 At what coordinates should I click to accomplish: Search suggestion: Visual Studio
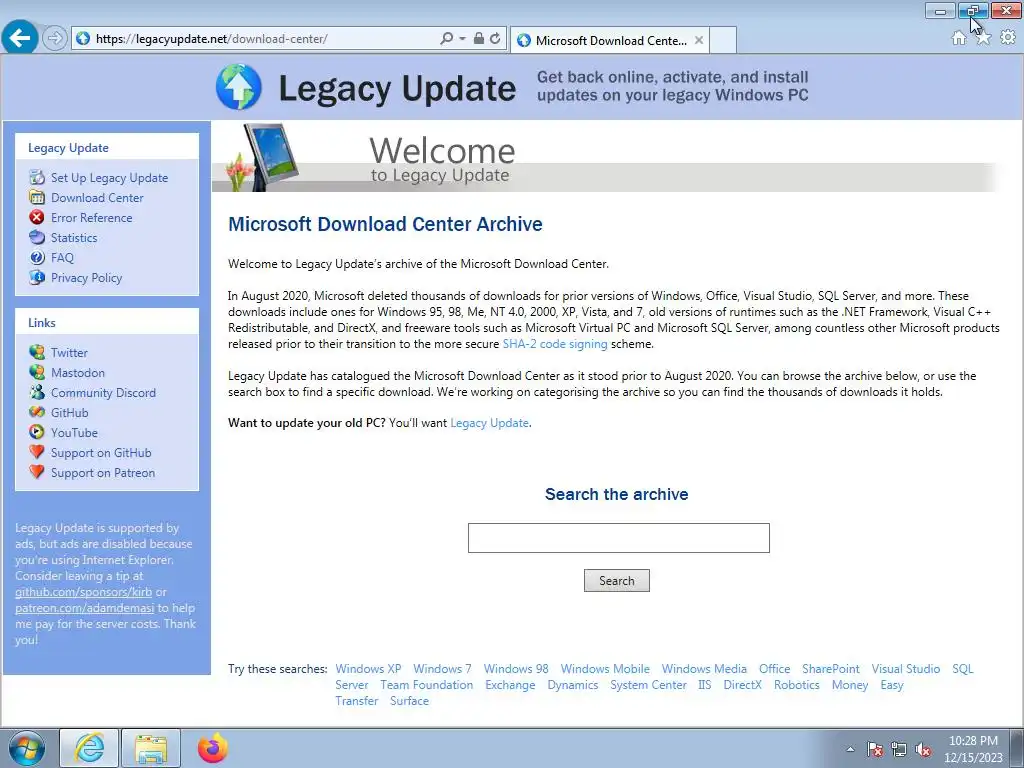pos(906,669)
